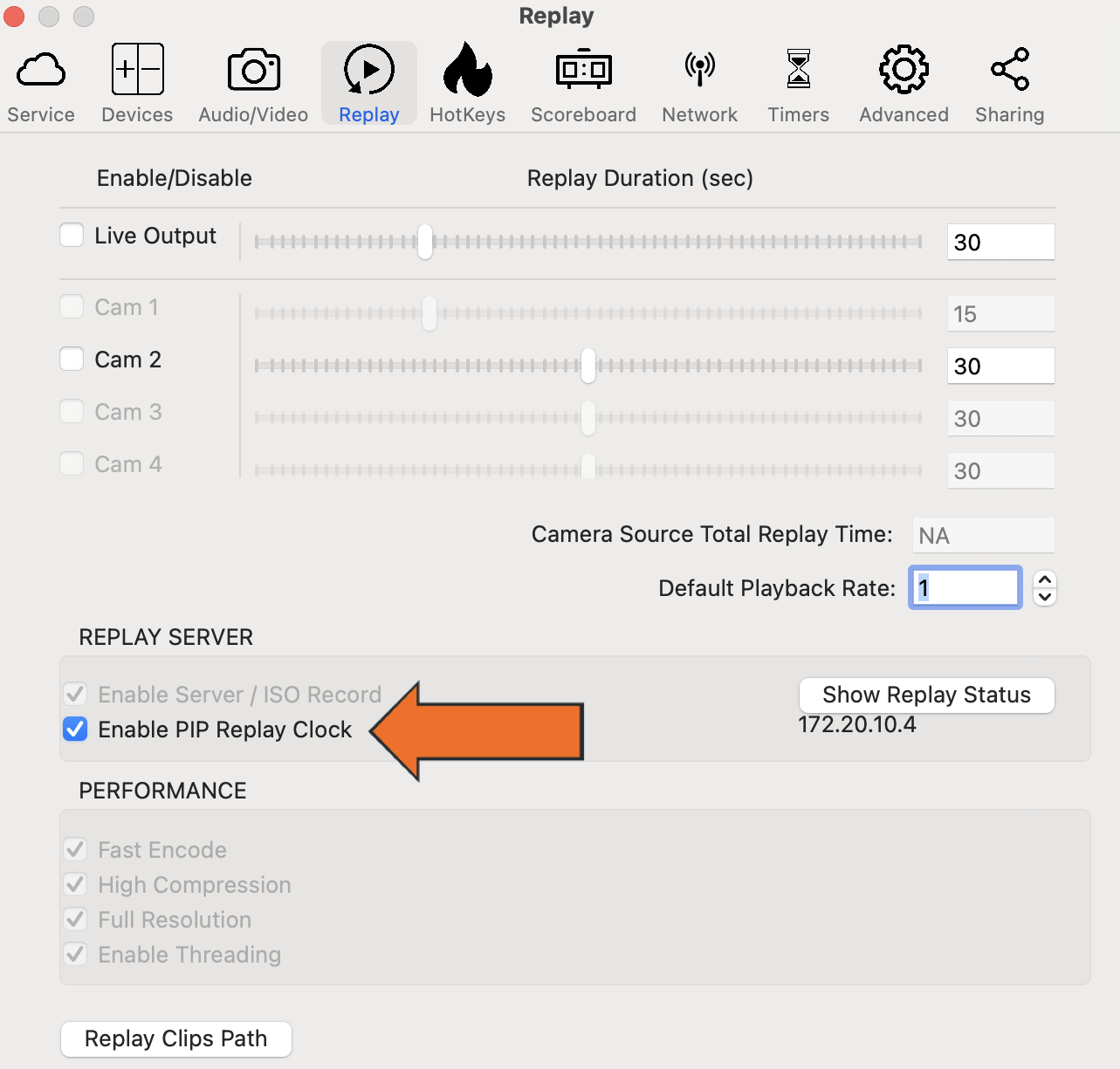Select the Replay toolbar icon
This screenshot has width=1120, height=1069.
point(369,85)
